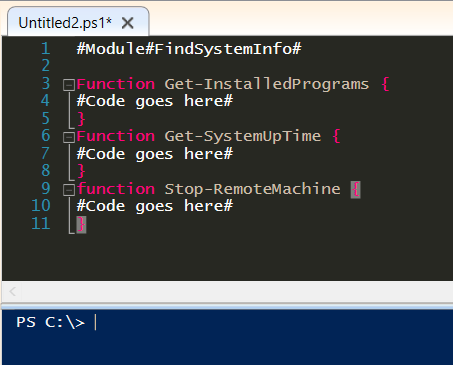Click the comment text on line 10
The width and height of the screenshot is (453, 365).
coord(155,206)
